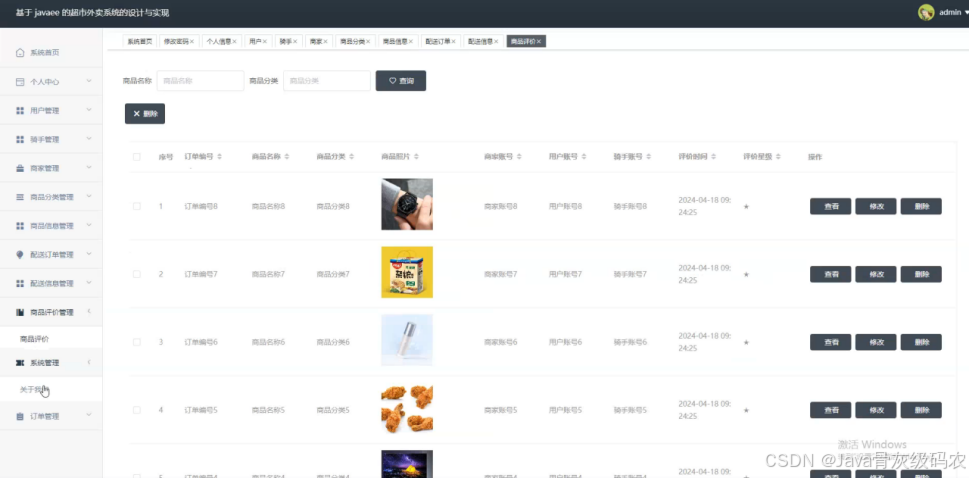Expand 商品信息管理 with its chevron
This screenshot has height=478, width=970.
(88, 226)
